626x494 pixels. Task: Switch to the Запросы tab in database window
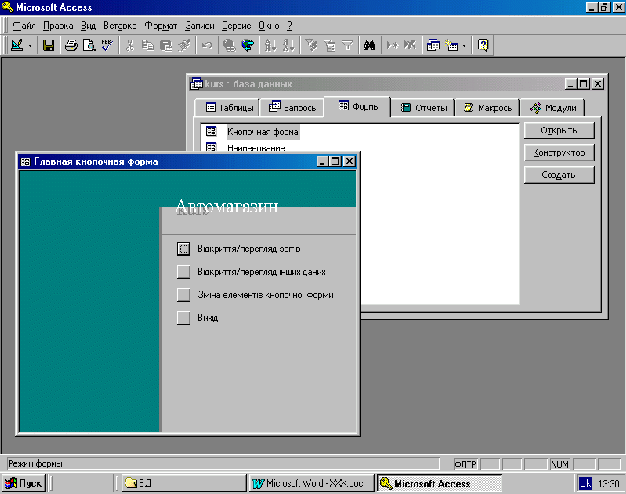point(292,107)
